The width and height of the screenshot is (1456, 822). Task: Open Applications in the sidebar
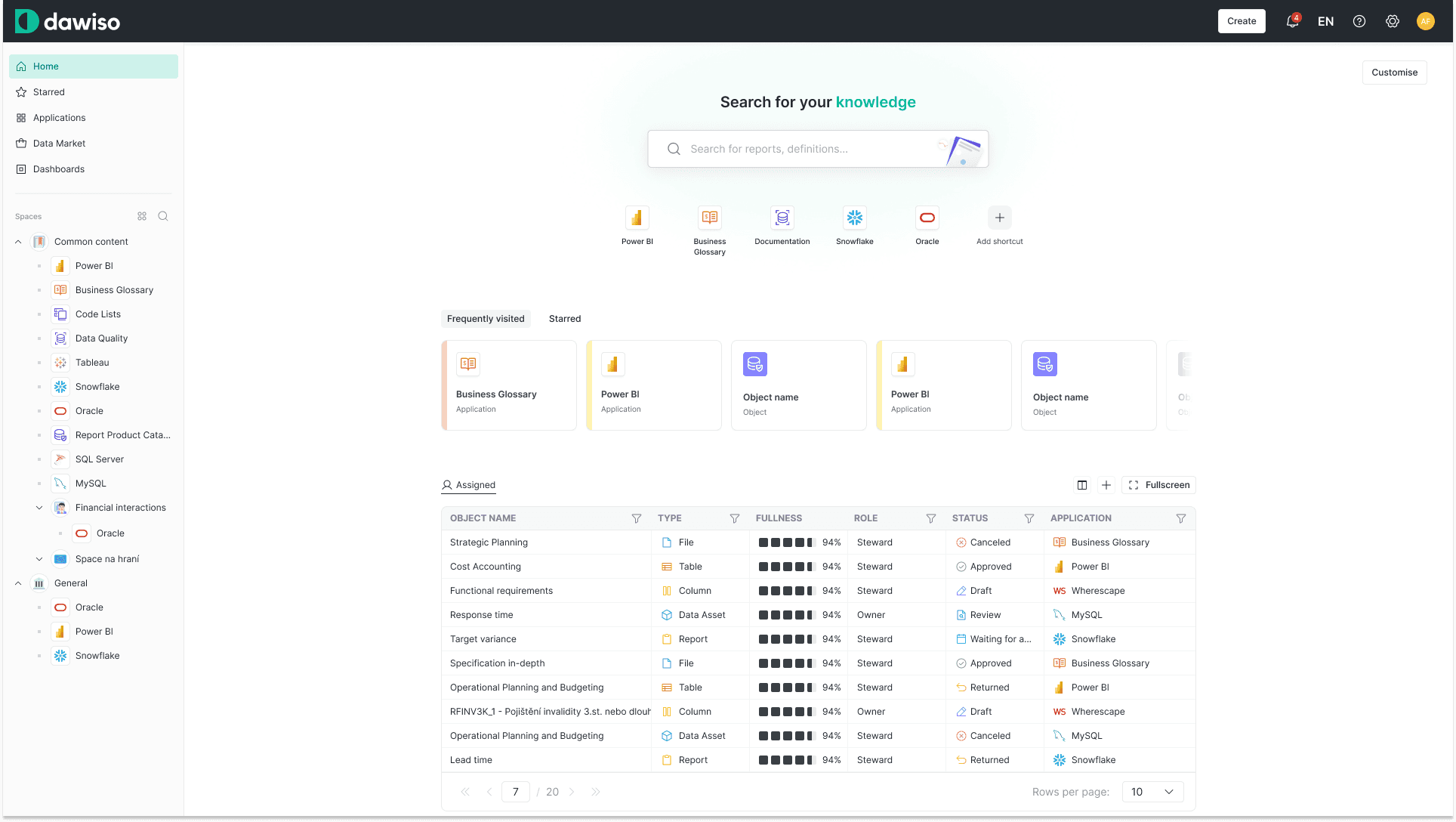(x=94, y=118)
